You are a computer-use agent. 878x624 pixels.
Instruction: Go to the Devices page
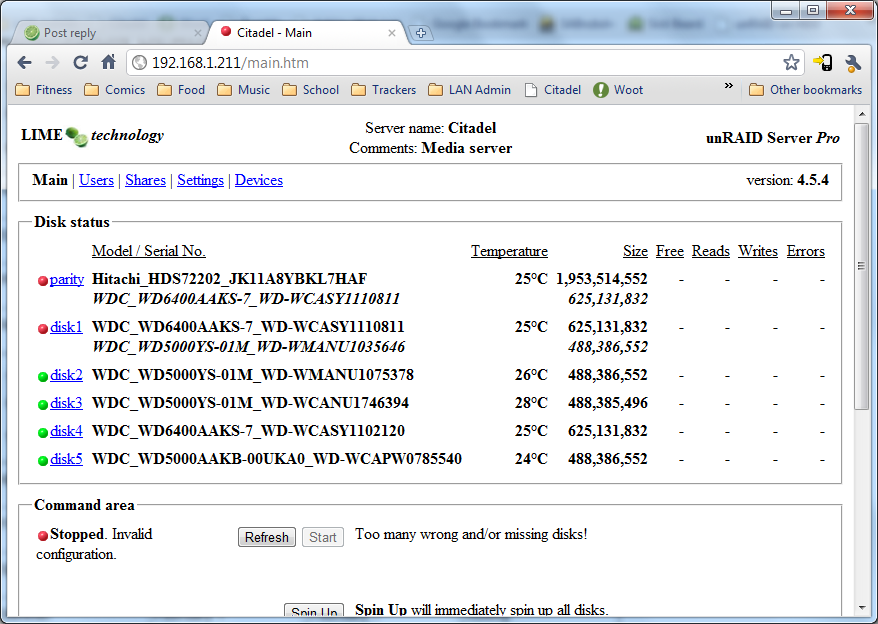pos(259,180)
